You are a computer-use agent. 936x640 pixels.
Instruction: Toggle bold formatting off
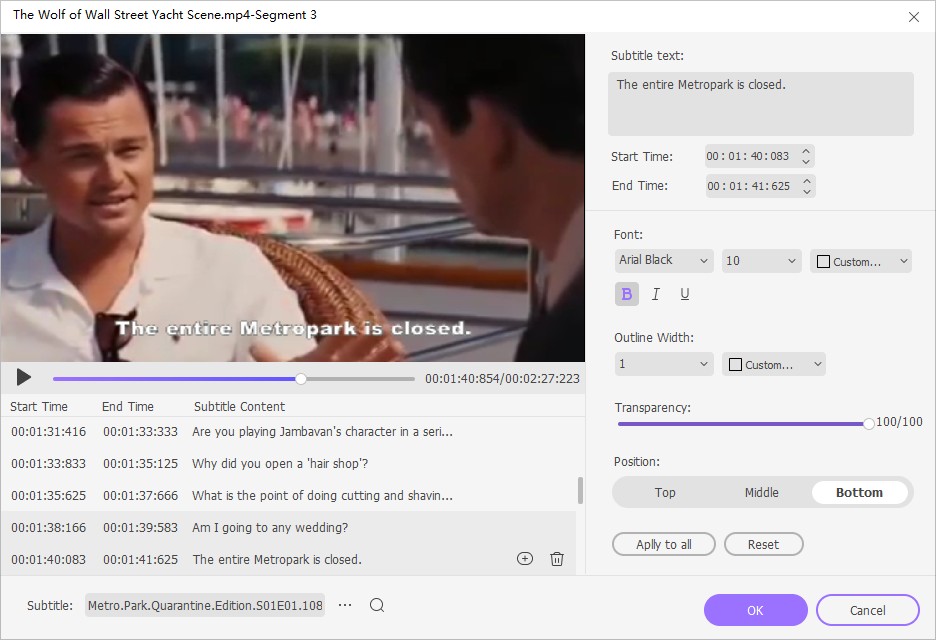pos(626,293)
